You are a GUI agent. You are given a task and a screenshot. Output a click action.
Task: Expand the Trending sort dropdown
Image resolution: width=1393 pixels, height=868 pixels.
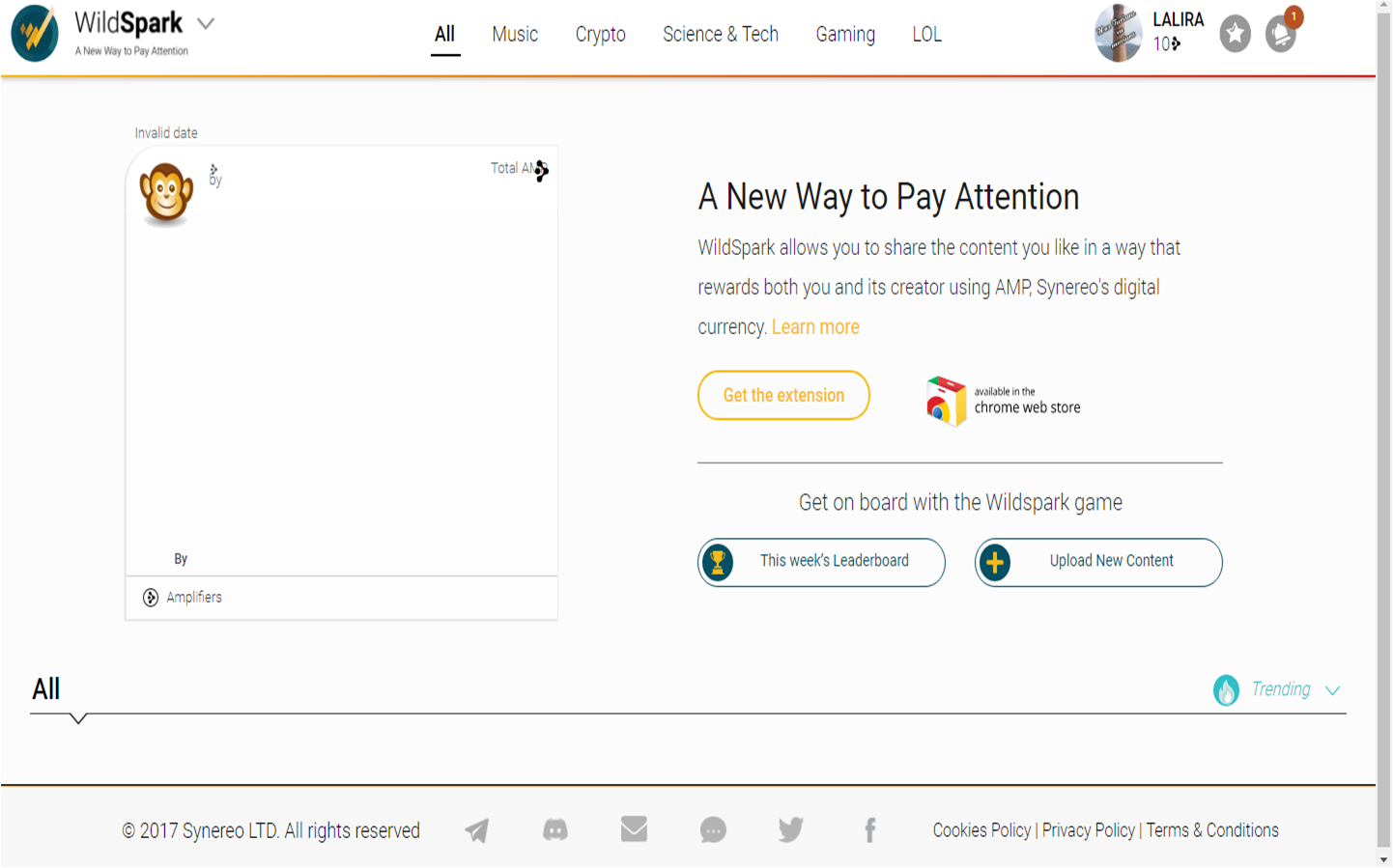tap(1333, 690)
